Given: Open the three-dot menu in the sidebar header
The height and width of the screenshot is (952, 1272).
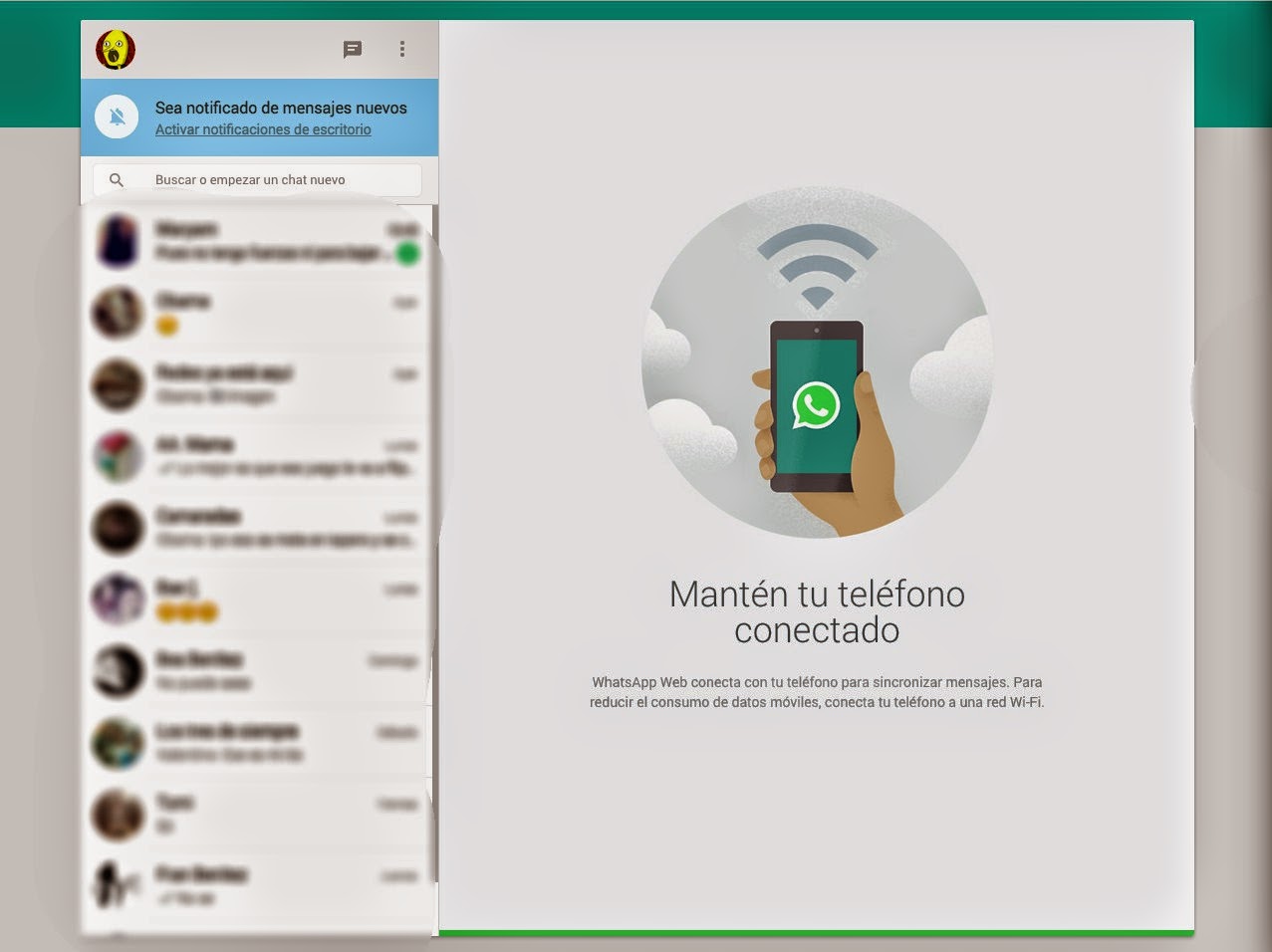Looking at the screenshot, I should click(402, 49).
